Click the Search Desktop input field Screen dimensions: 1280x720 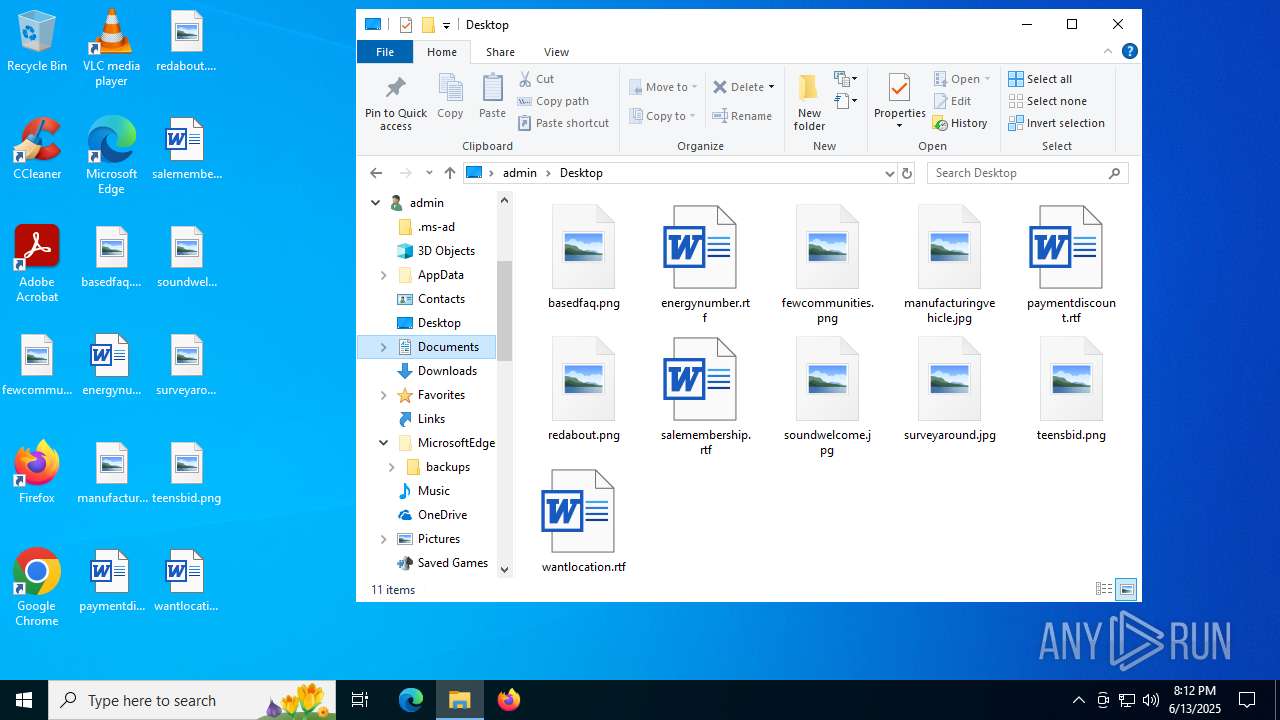1018,173
